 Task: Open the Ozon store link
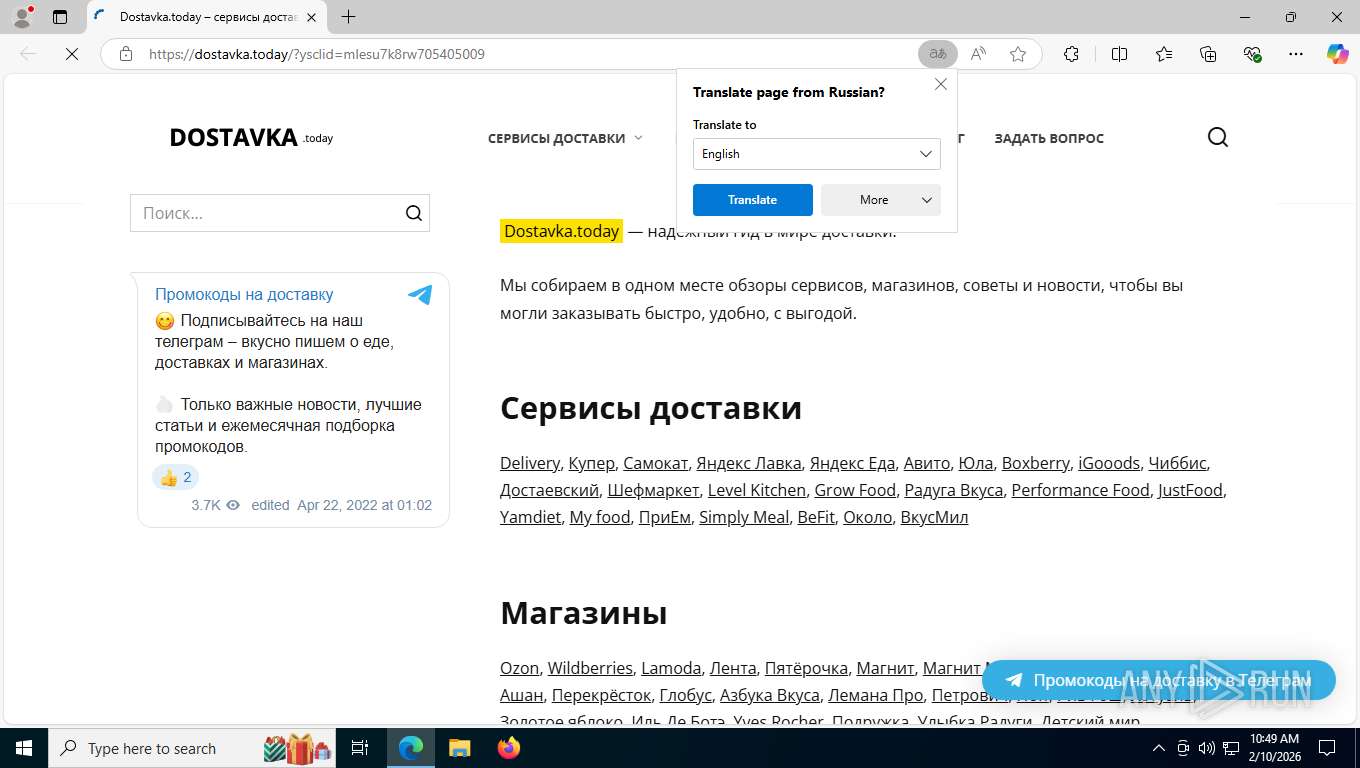[520, 668]
